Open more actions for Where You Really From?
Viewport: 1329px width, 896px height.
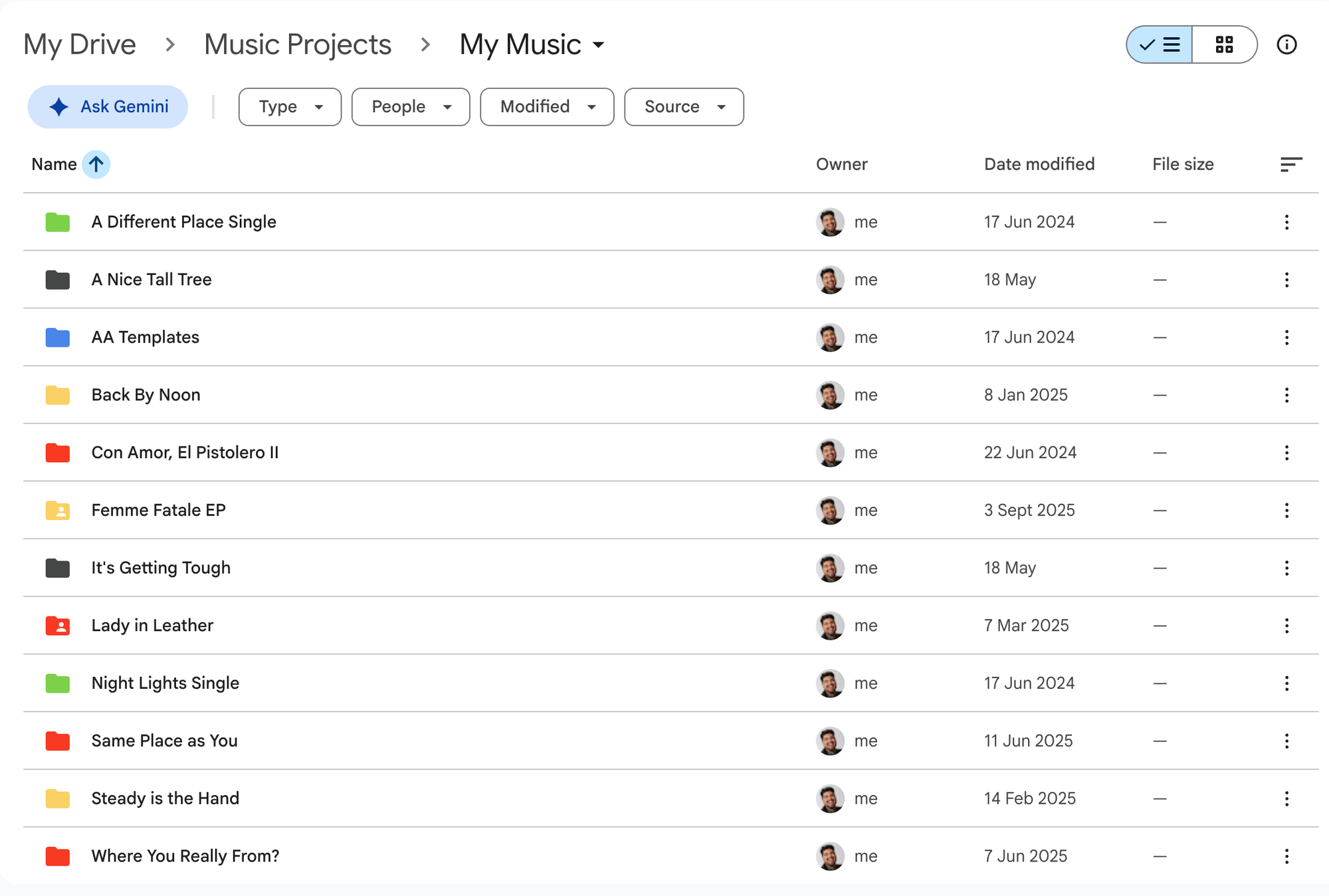click(1286, 856)
